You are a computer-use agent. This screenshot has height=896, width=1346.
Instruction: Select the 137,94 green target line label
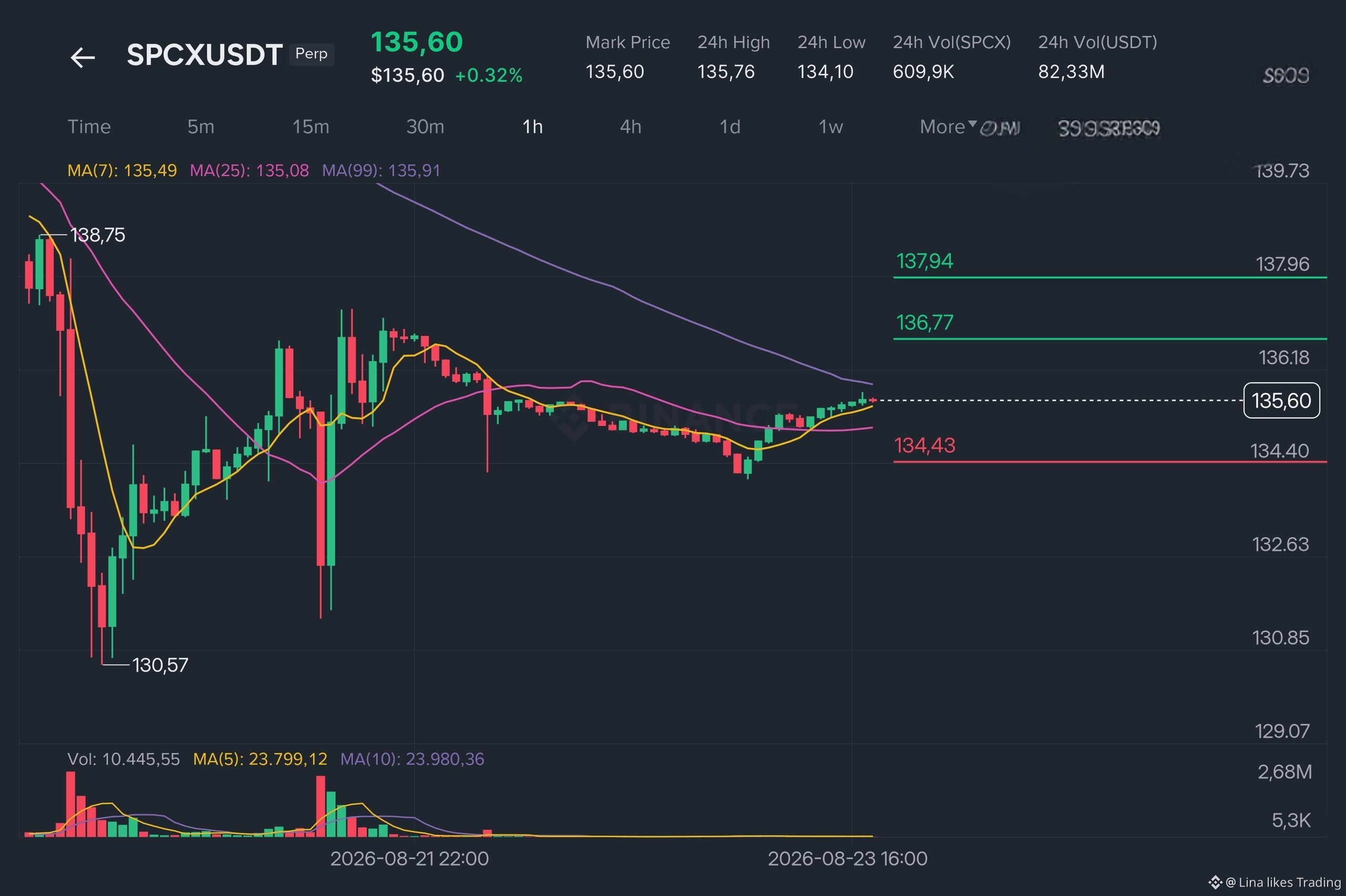point(924,261)
